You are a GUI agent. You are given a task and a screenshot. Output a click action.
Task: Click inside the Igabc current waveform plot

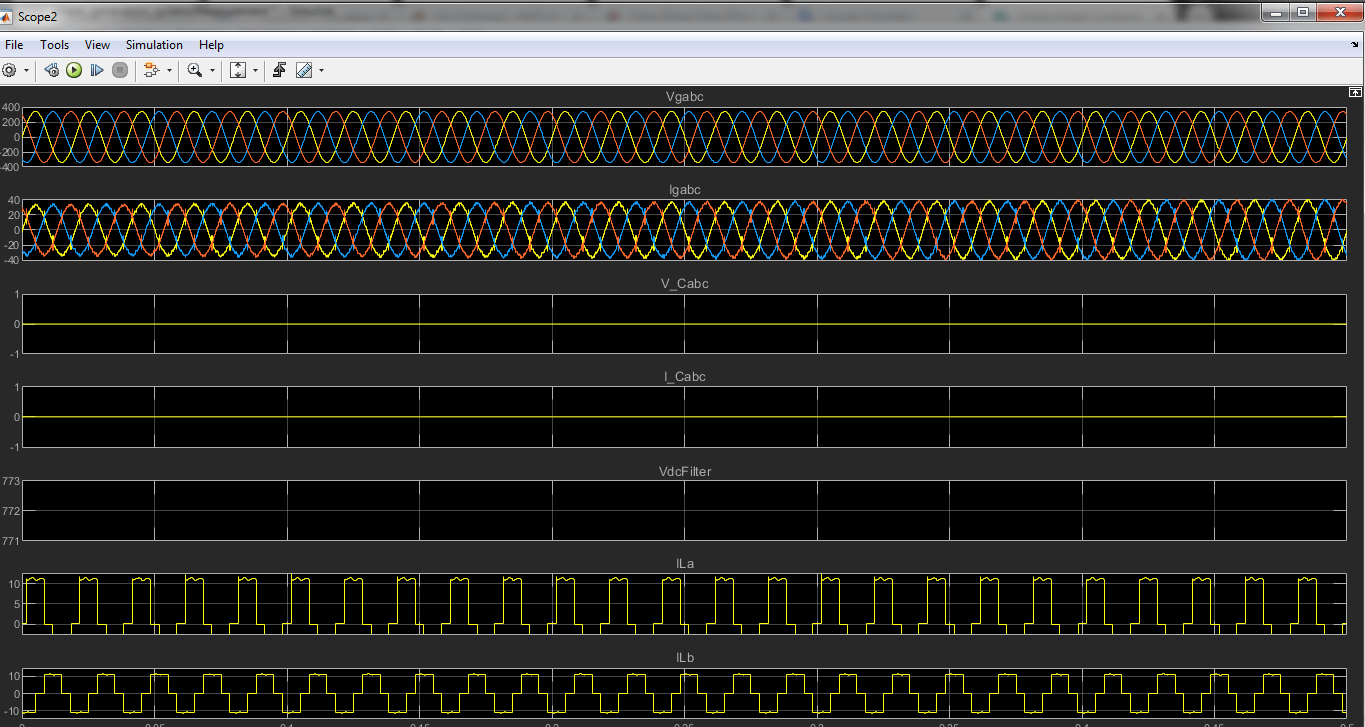coord(684,230)
